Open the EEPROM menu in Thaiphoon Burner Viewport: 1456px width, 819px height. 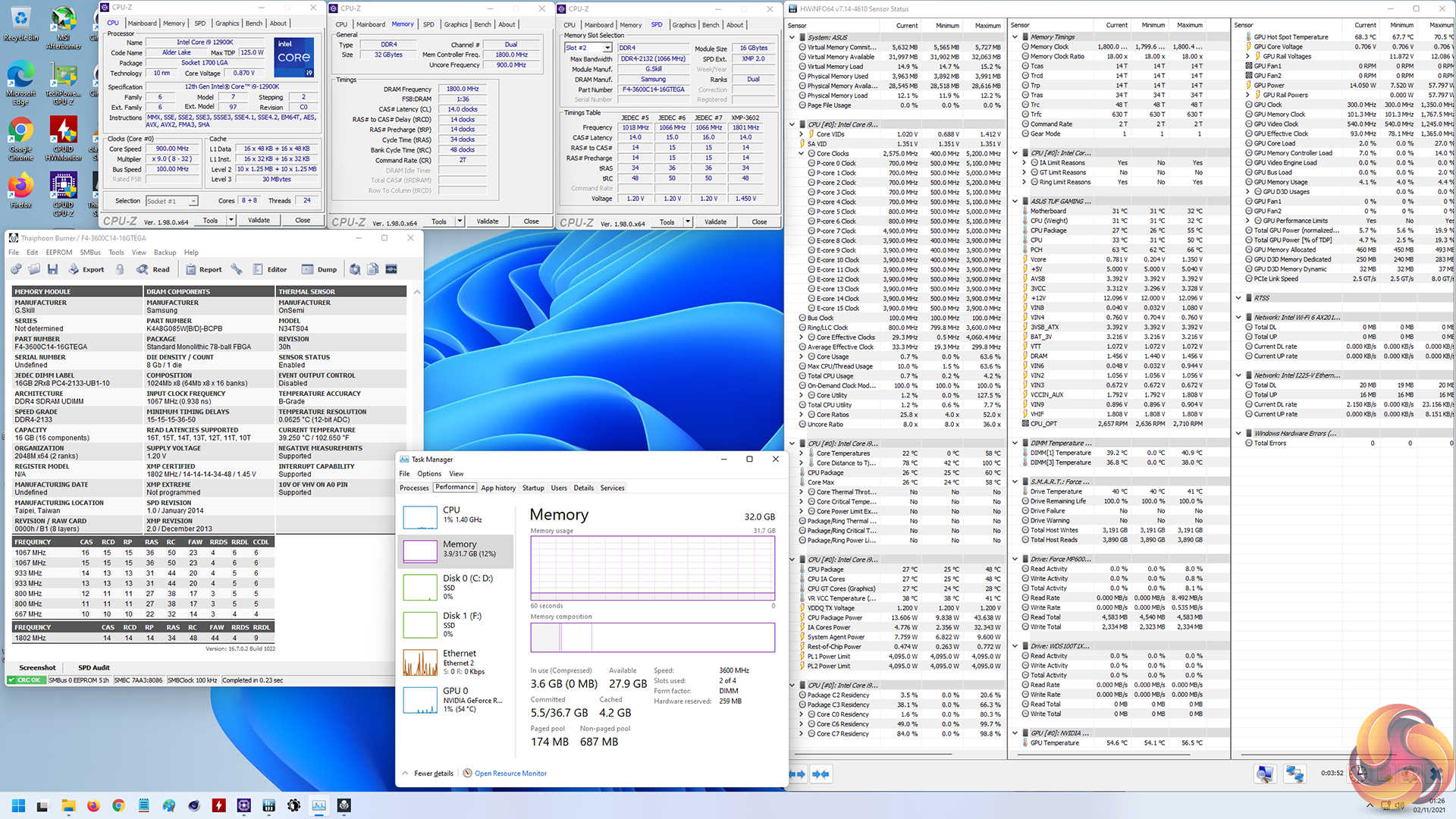[58, 253]
